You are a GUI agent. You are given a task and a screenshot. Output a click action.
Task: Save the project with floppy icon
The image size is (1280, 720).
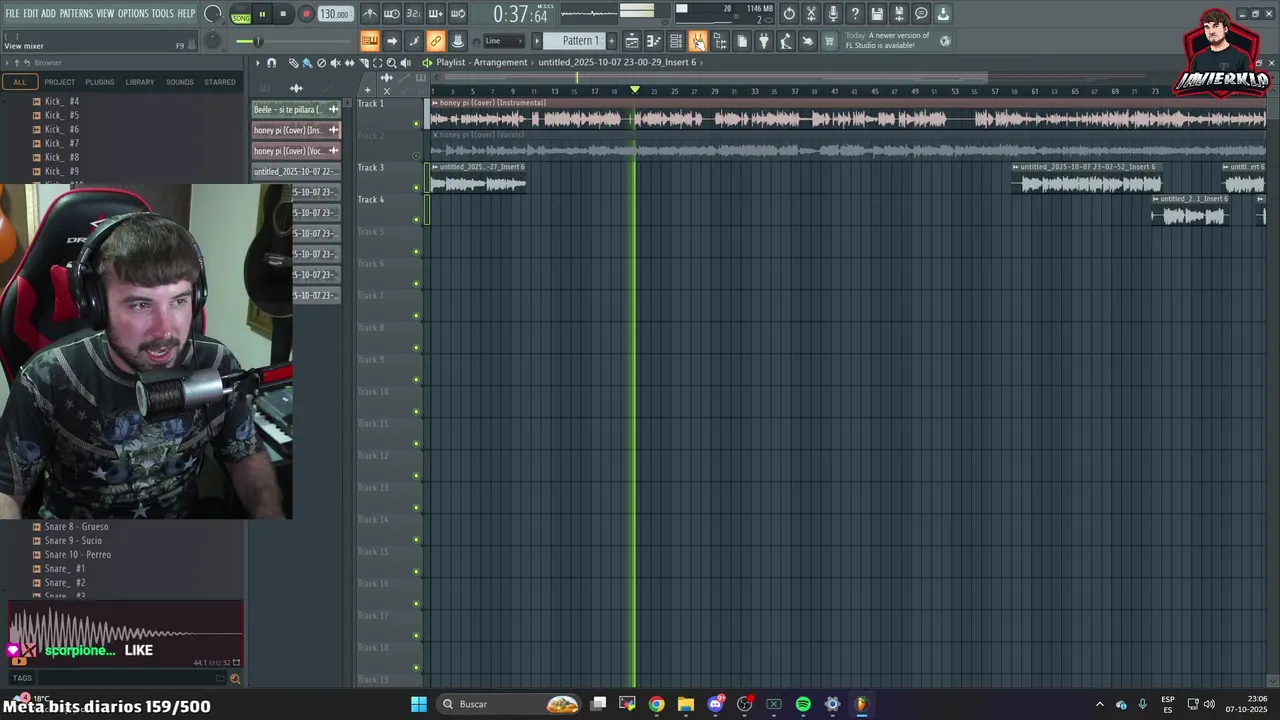(877, 14)
